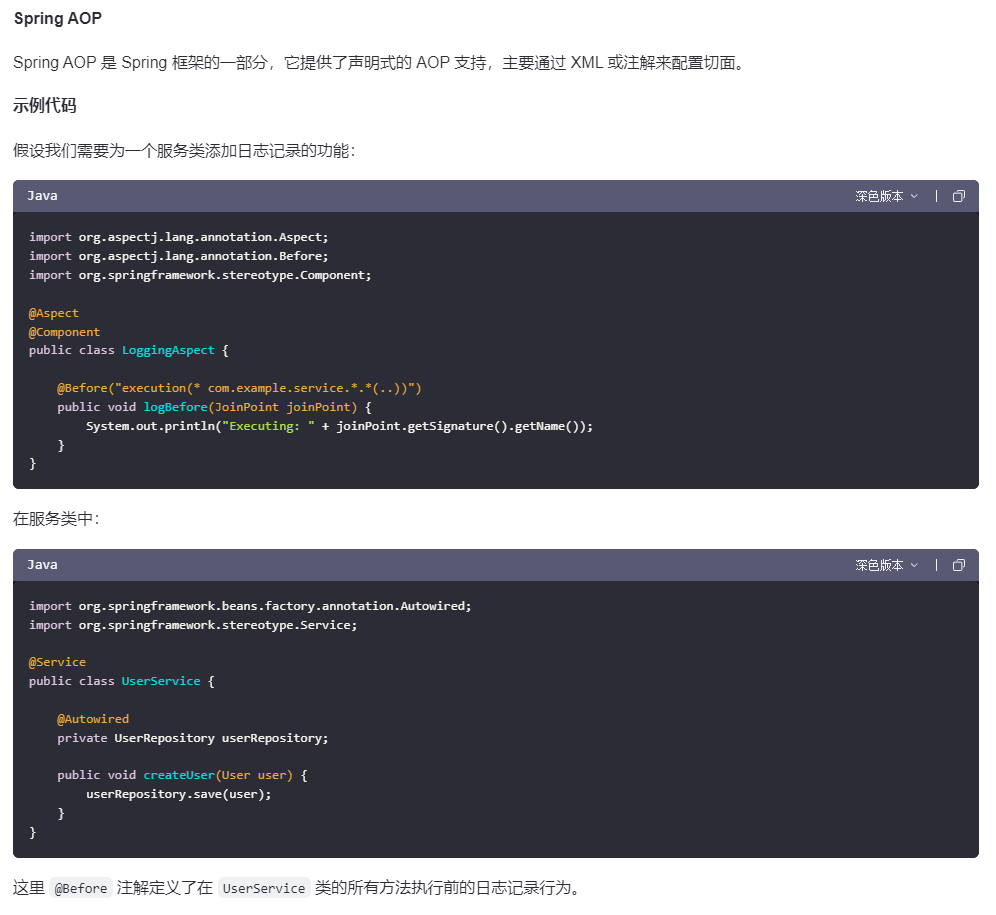996x915 pixels.
Task: Click the 示例代码 subheading
Action: 44,105
